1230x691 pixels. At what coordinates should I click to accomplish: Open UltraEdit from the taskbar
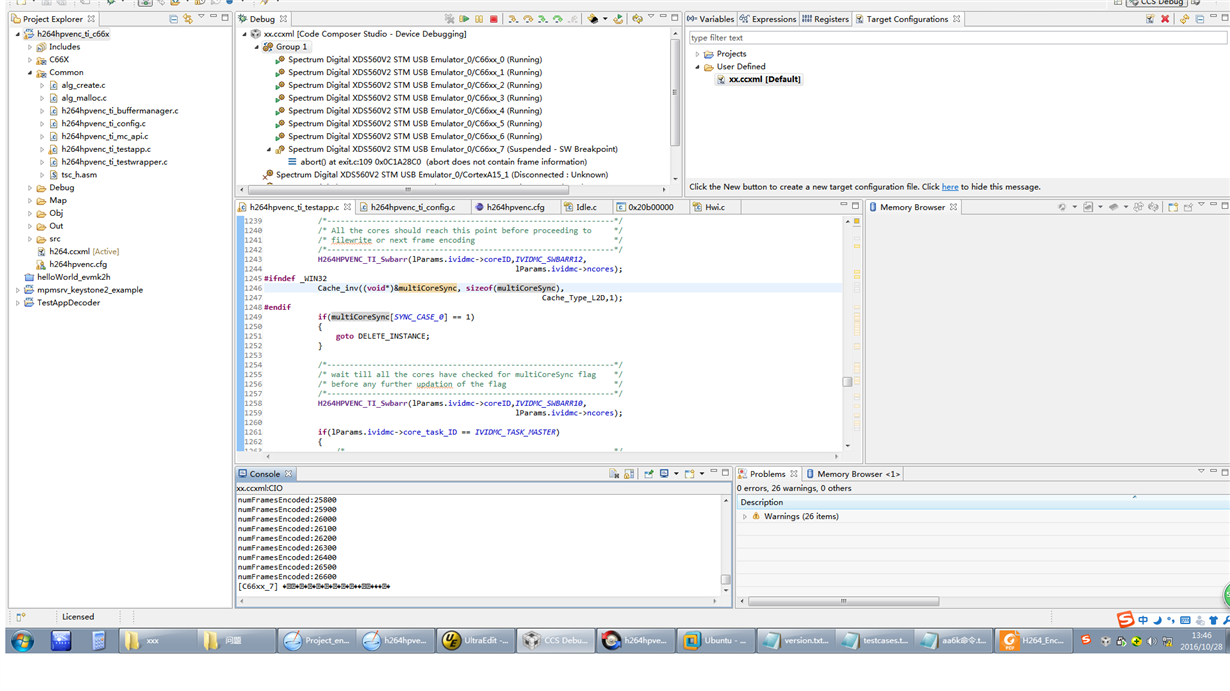click(476, 641)
